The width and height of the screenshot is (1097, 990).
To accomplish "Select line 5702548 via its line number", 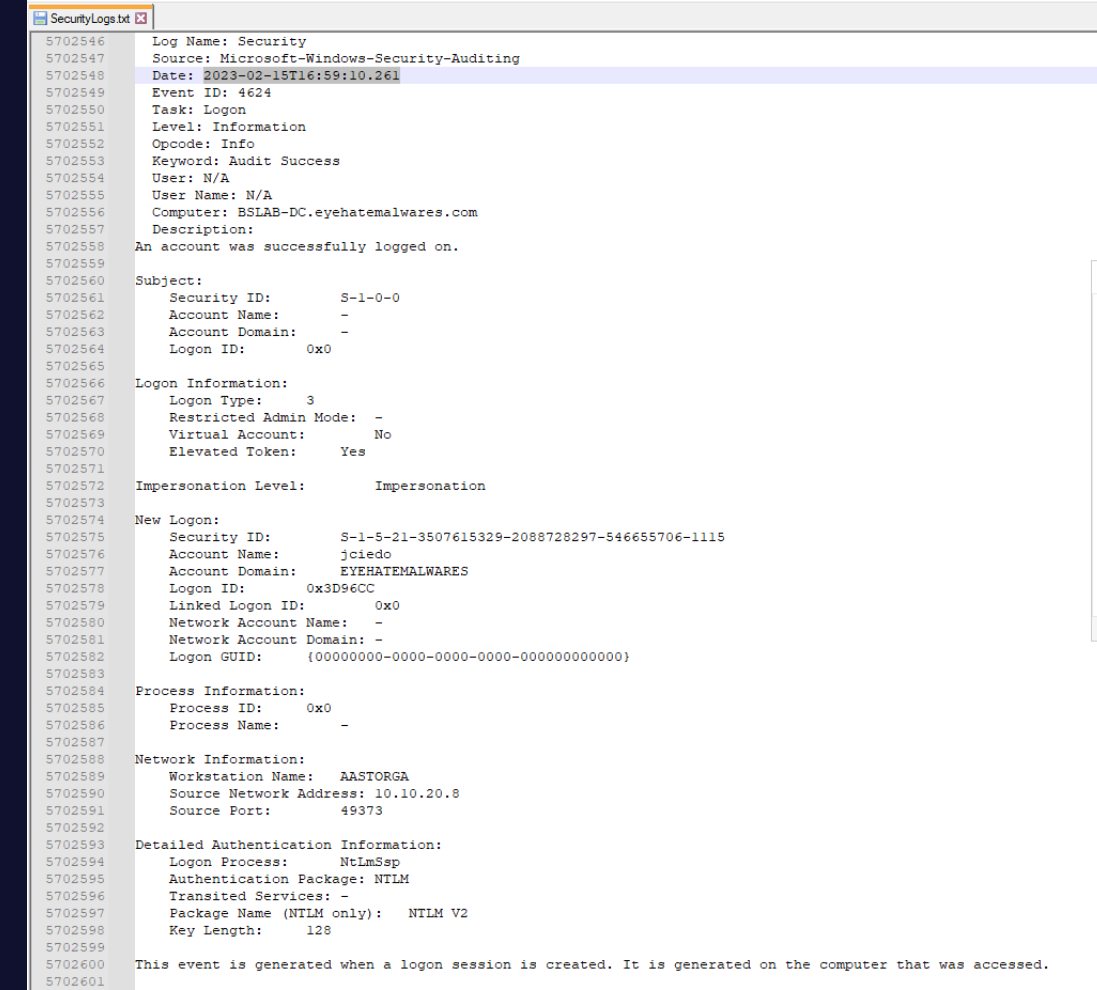I will click(75, 76).
